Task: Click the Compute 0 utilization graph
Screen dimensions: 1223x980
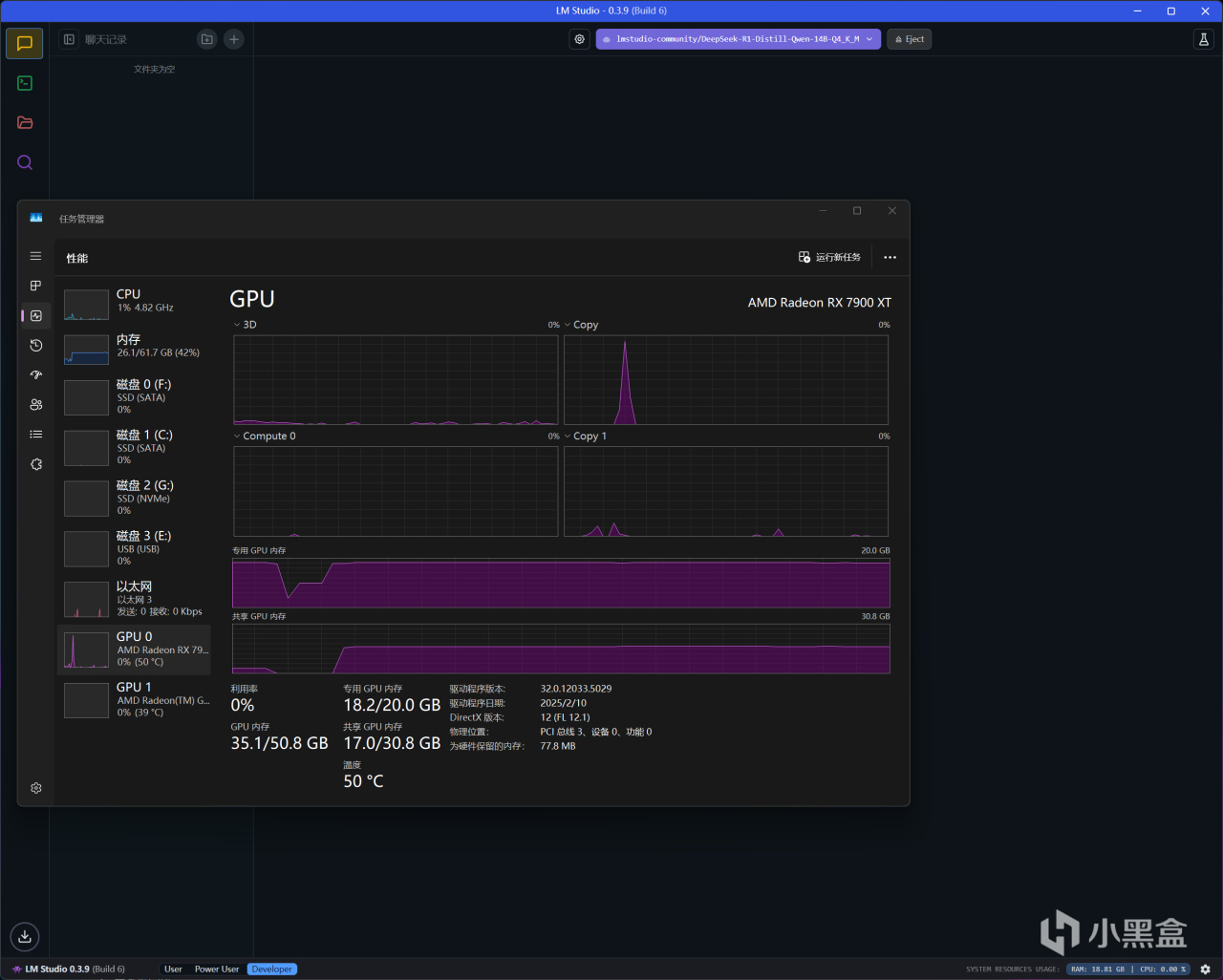Action: pyautogui.click(x=396, y=491)
